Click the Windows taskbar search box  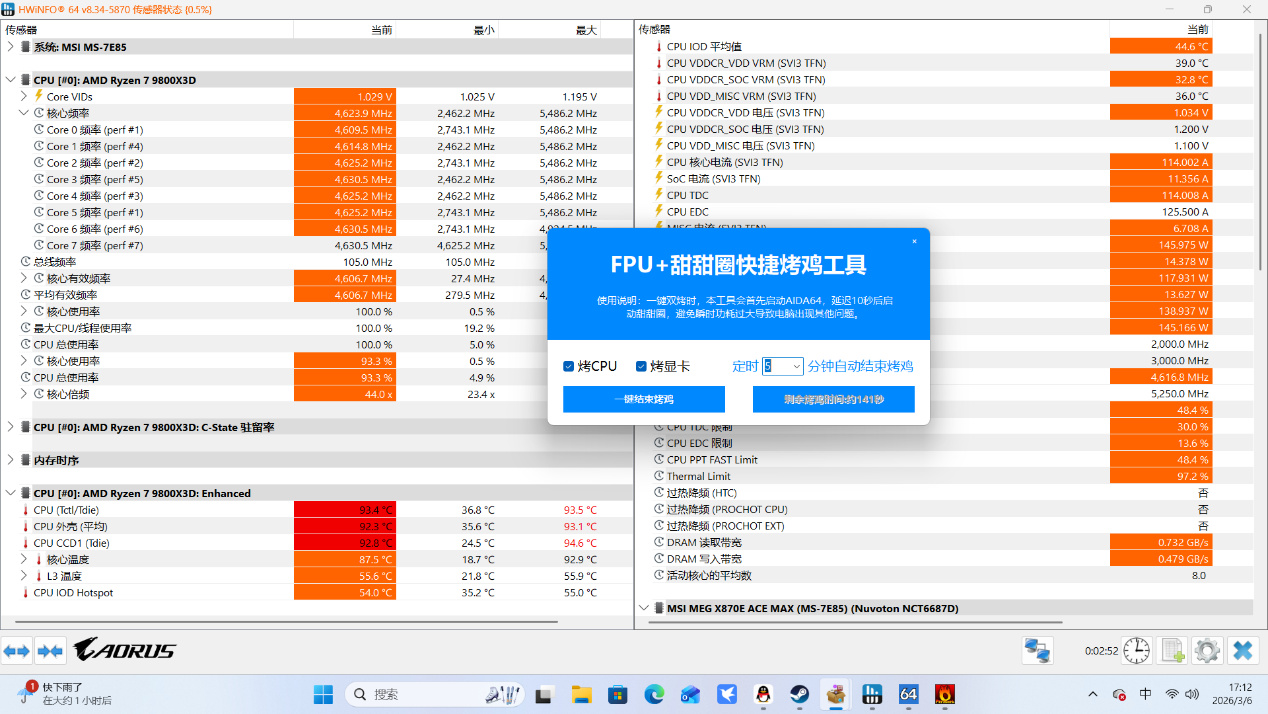(435, 693)
